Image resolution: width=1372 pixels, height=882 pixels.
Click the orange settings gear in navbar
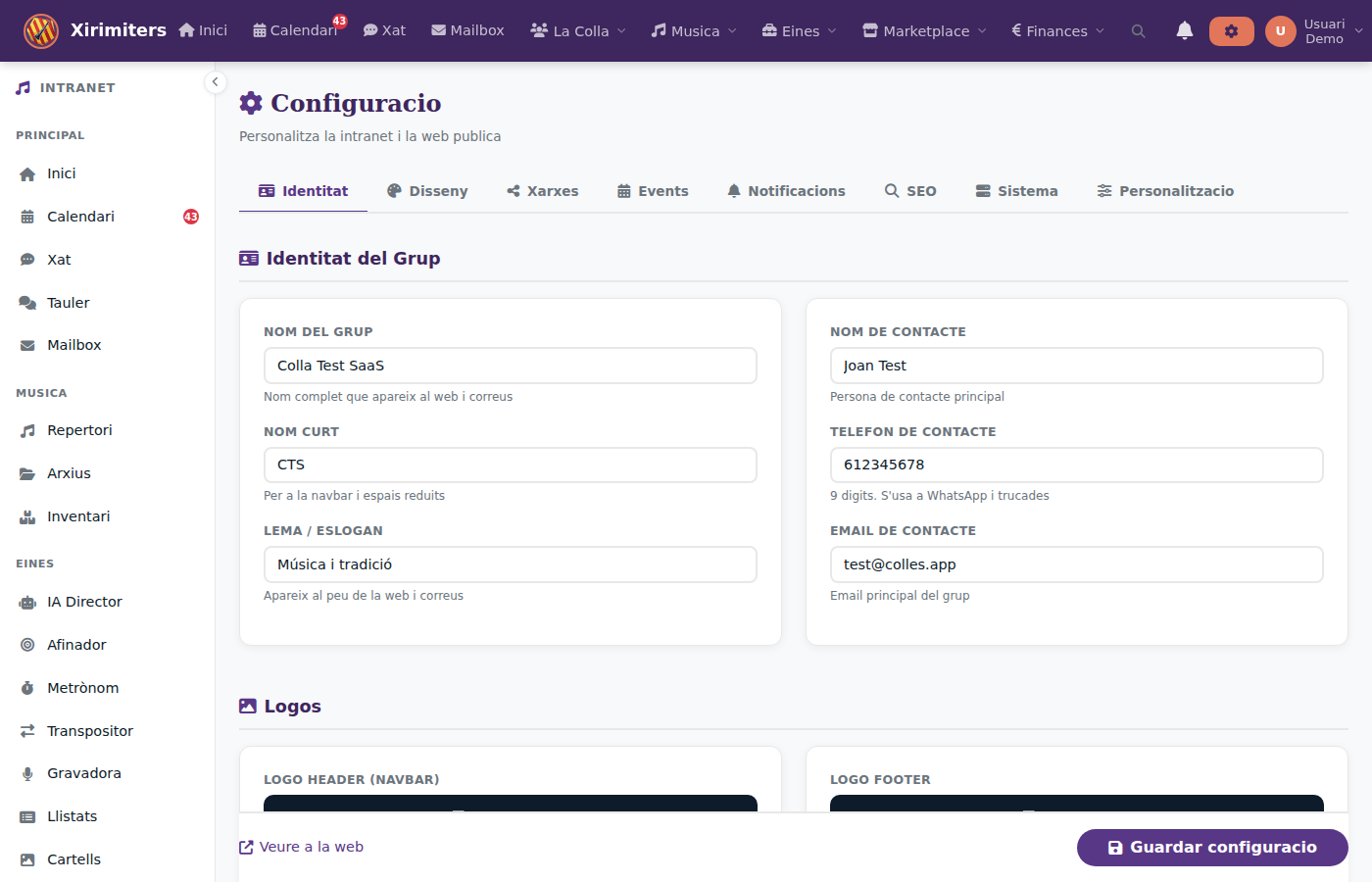(x=1231, y=30)
